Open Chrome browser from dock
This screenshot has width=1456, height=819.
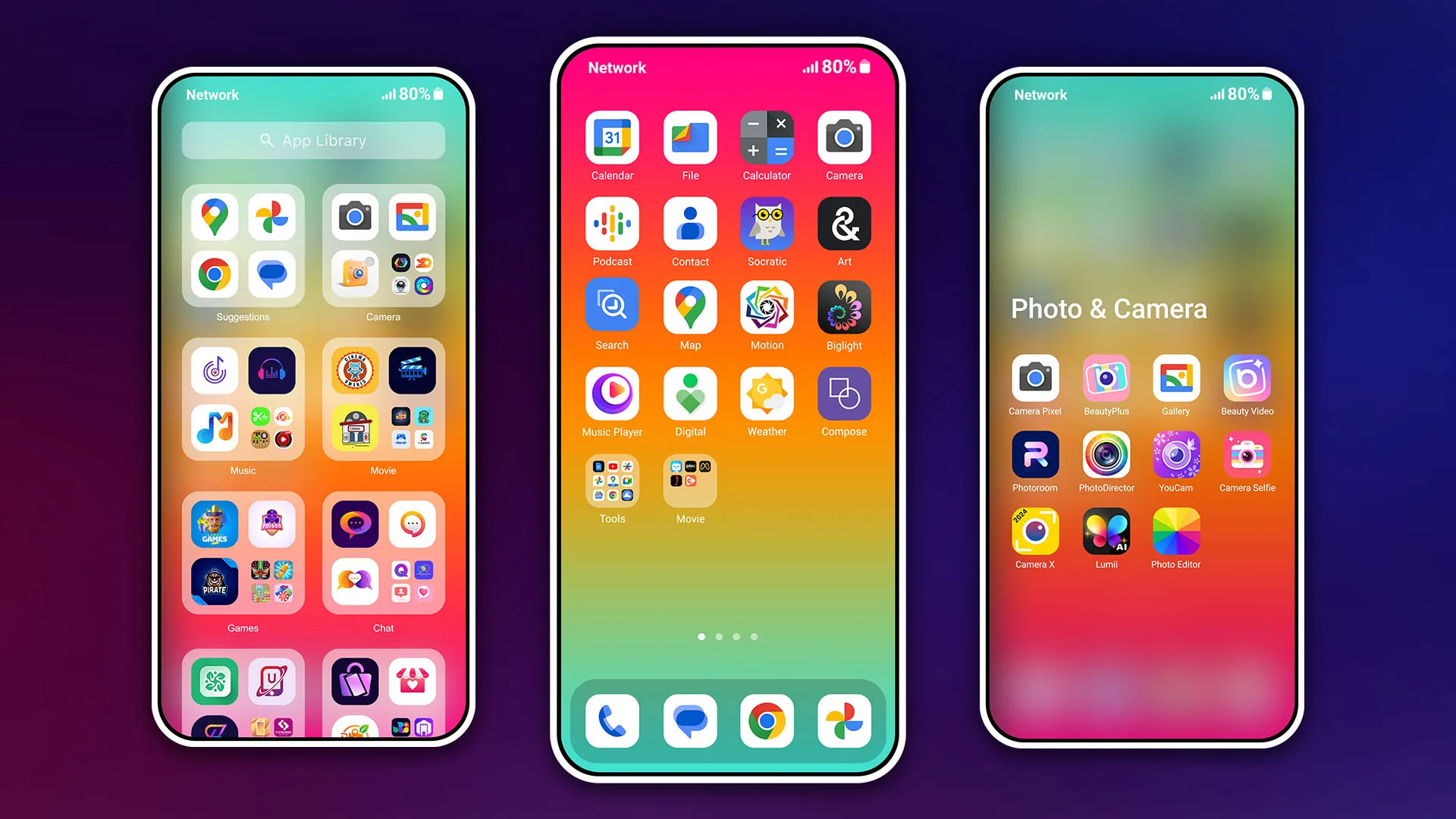[766, 720]
